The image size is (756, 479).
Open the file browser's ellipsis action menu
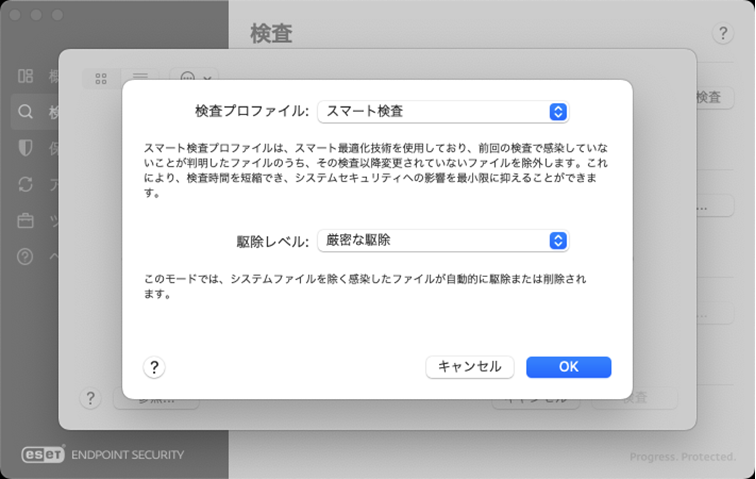(195, 75)
